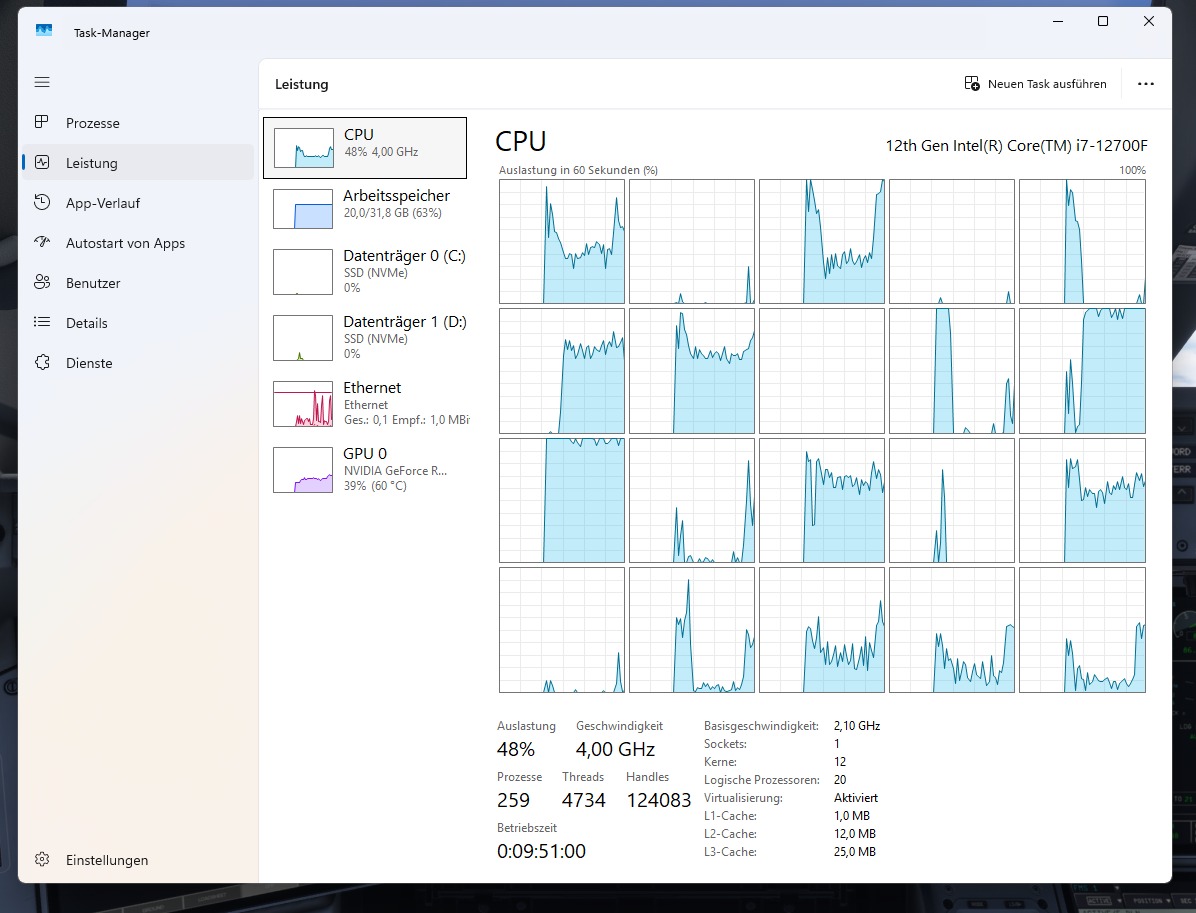Viewport: 1196px width, 913px height.
Task: Switch to the Benutzer page
Action: point(137,283)
